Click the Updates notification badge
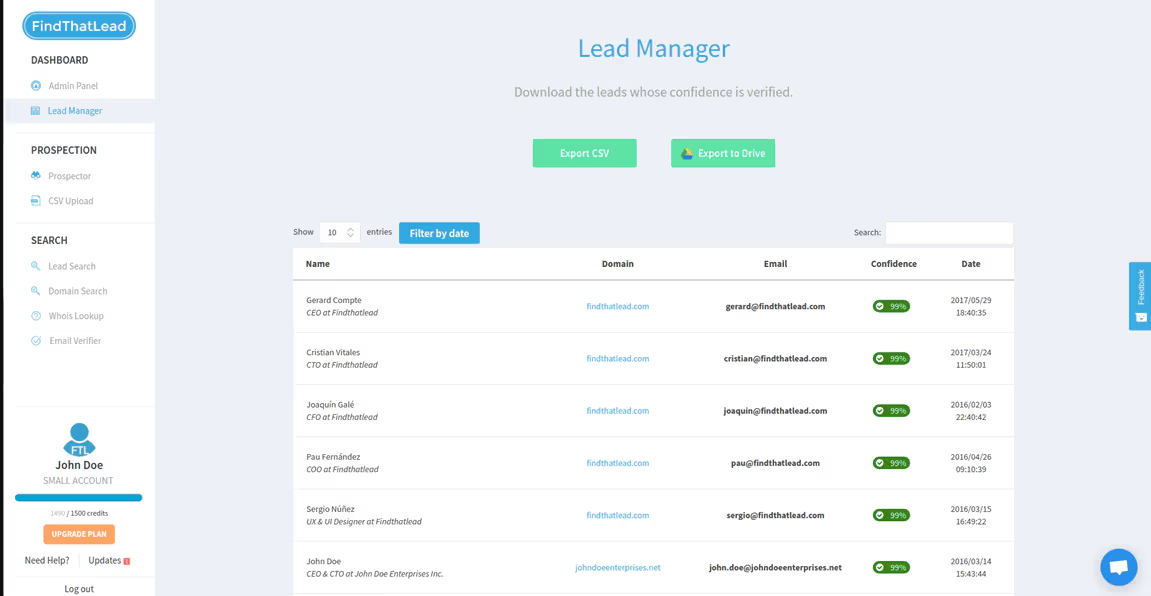Viewport: 1151px width, 596px height. tap(127, 562)
